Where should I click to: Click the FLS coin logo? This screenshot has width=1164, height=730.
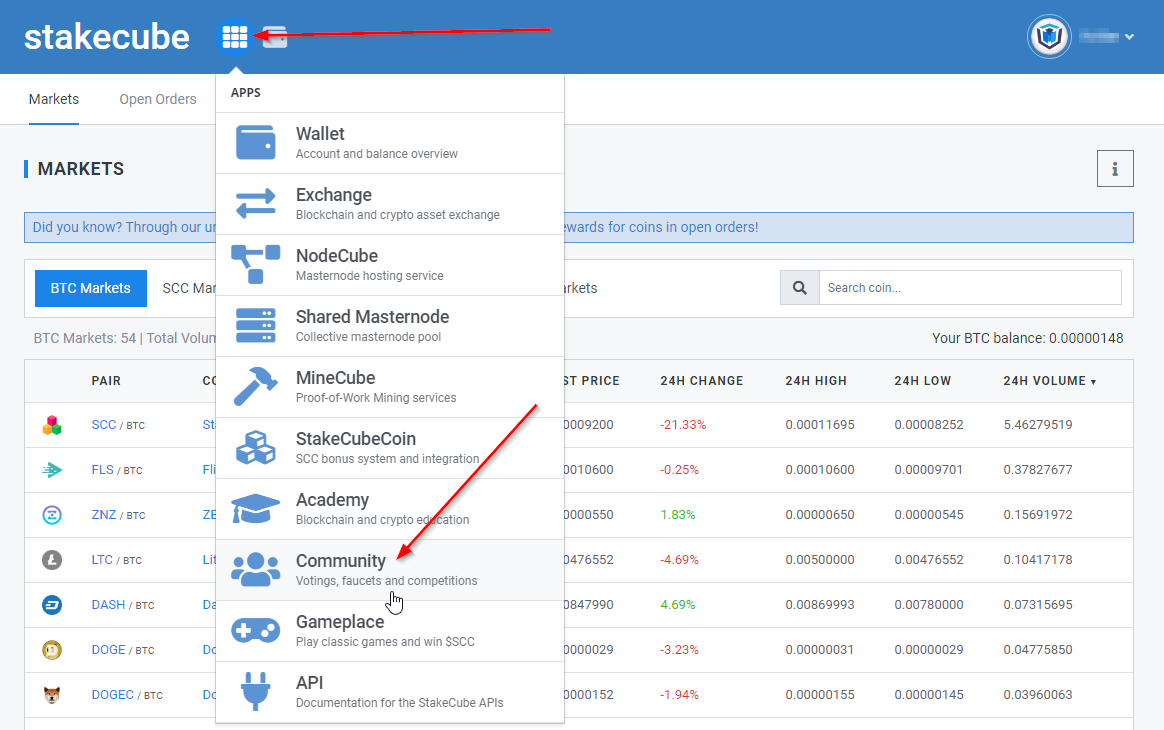click(x=52, y=470)
